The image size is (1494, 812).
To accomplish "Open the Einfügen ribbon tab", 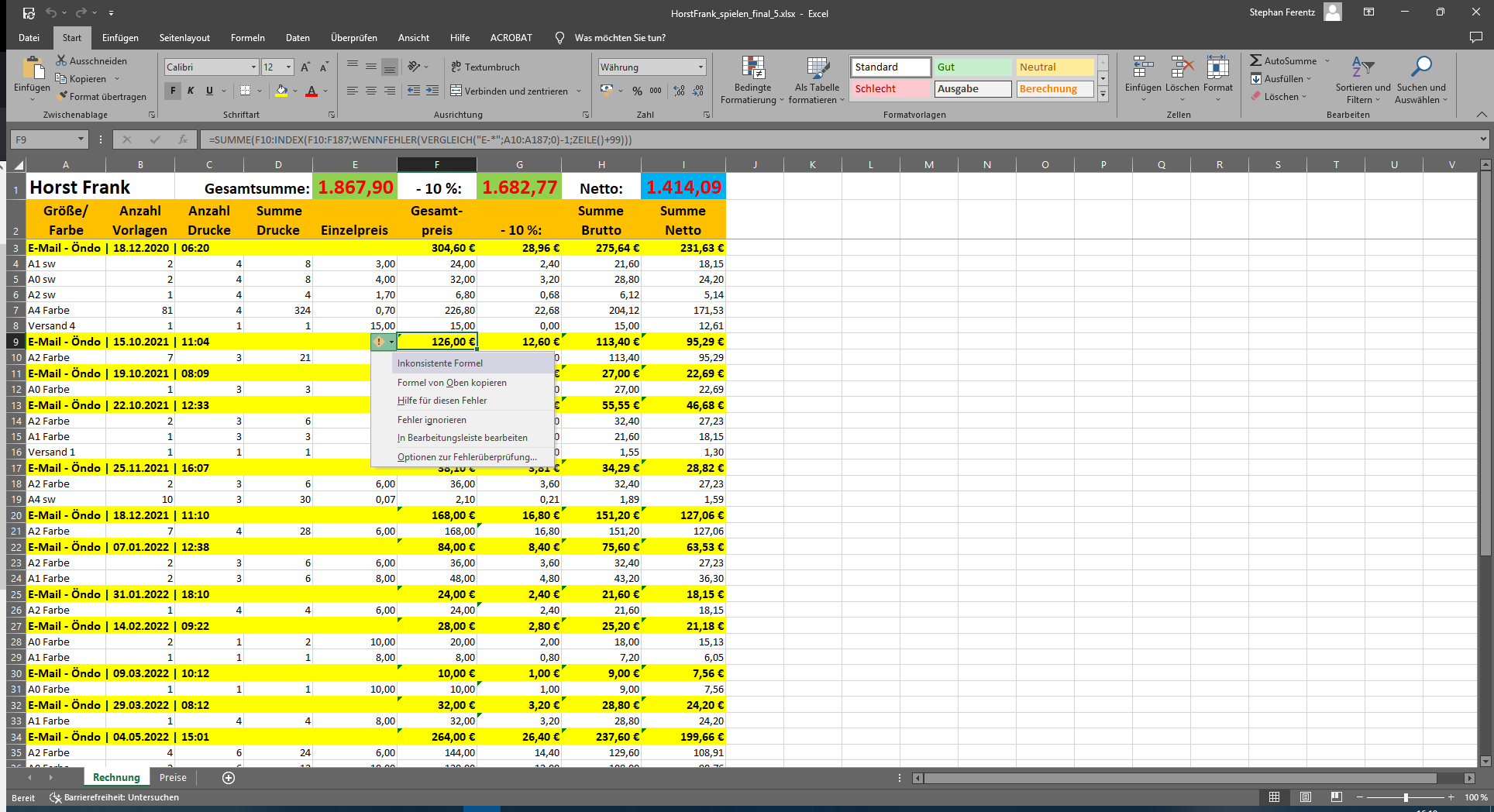I will [120, 37].
